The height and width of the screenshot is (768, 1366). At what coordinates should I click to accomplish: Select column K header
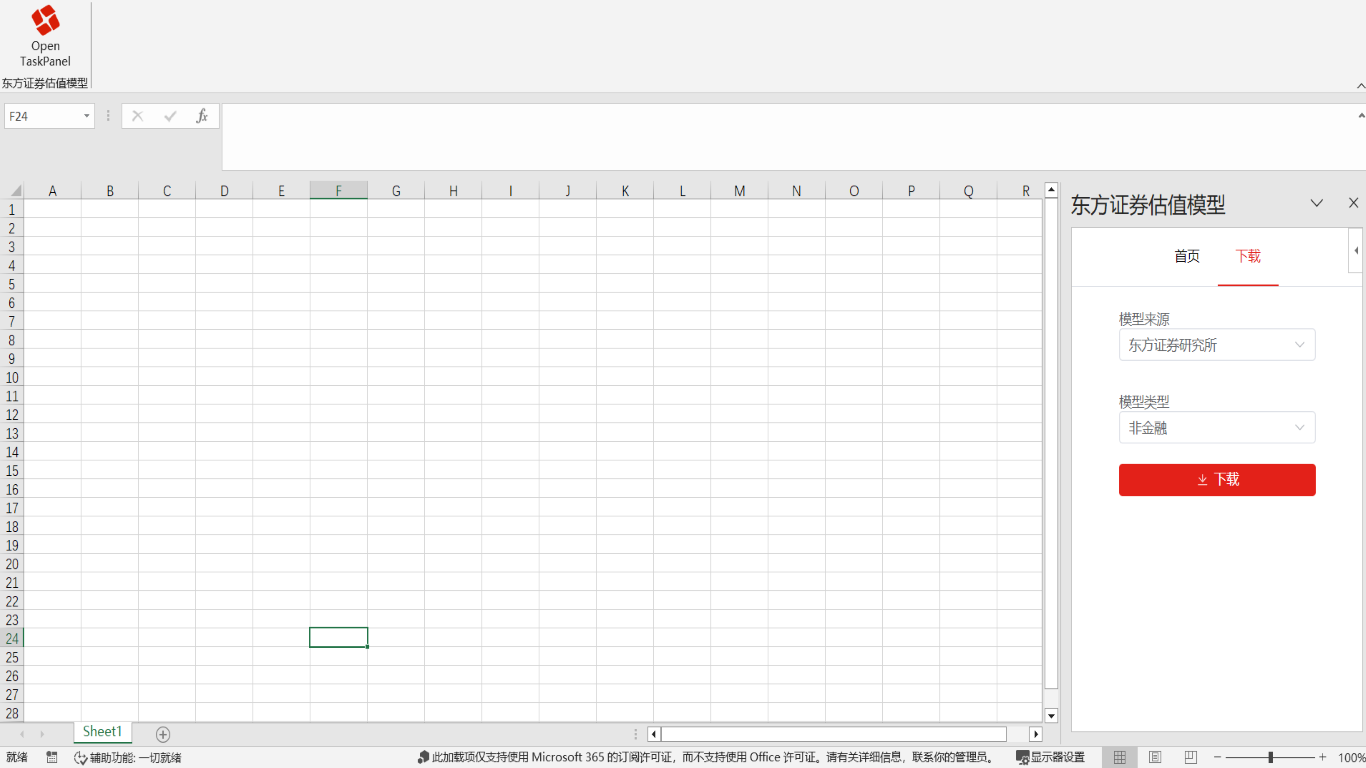(x=625, y=191)
